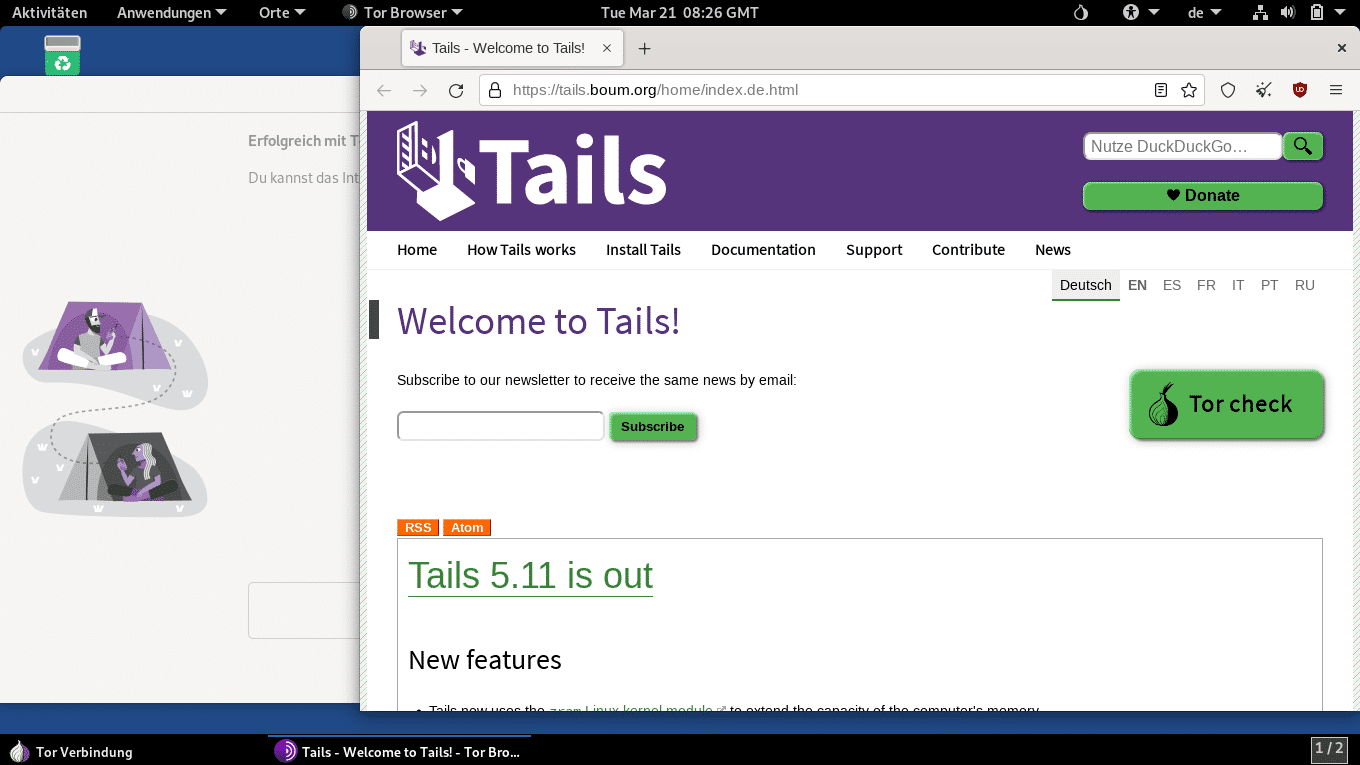Image resolution: width=1360 pixels, height=765 pixels.
Task: Switch page language to ES
Action: [1172, 285]
